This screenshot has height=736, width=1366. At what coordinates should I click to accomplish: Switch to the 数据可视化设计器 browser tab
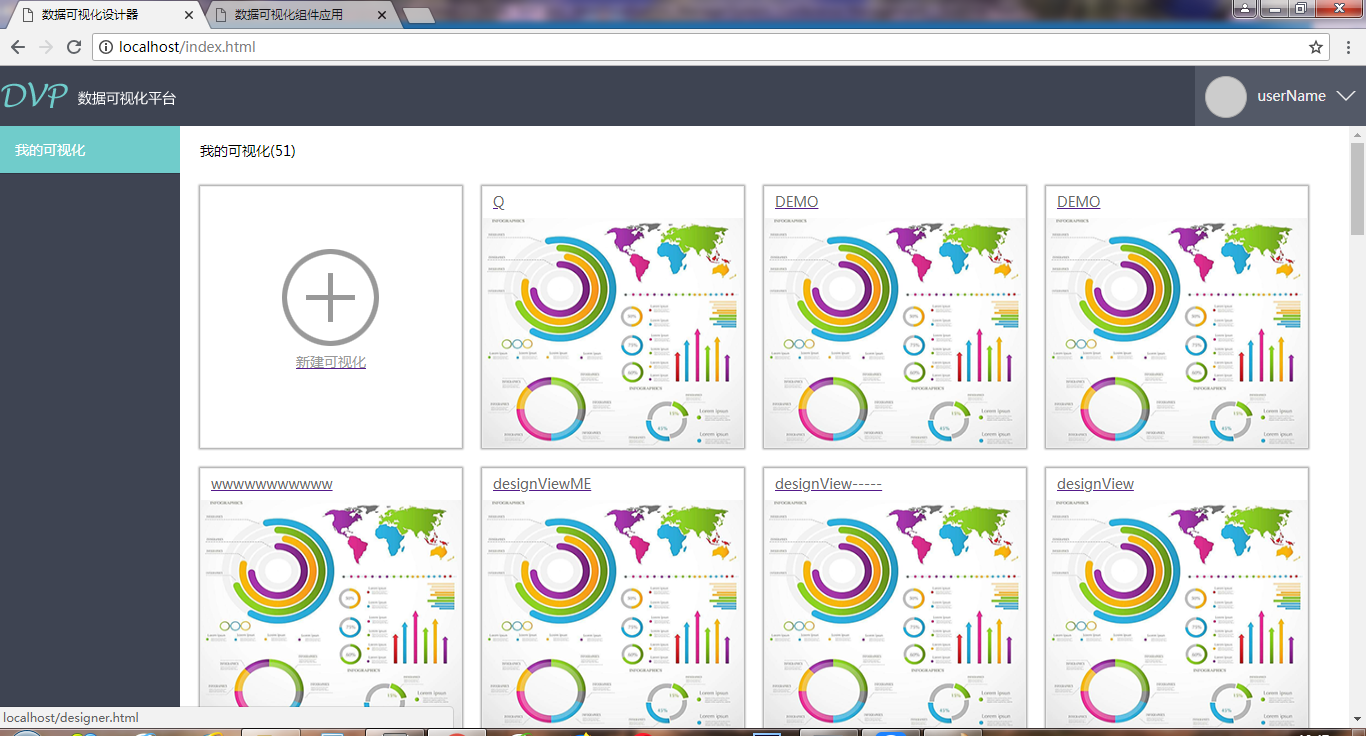(x=104, y=15)
